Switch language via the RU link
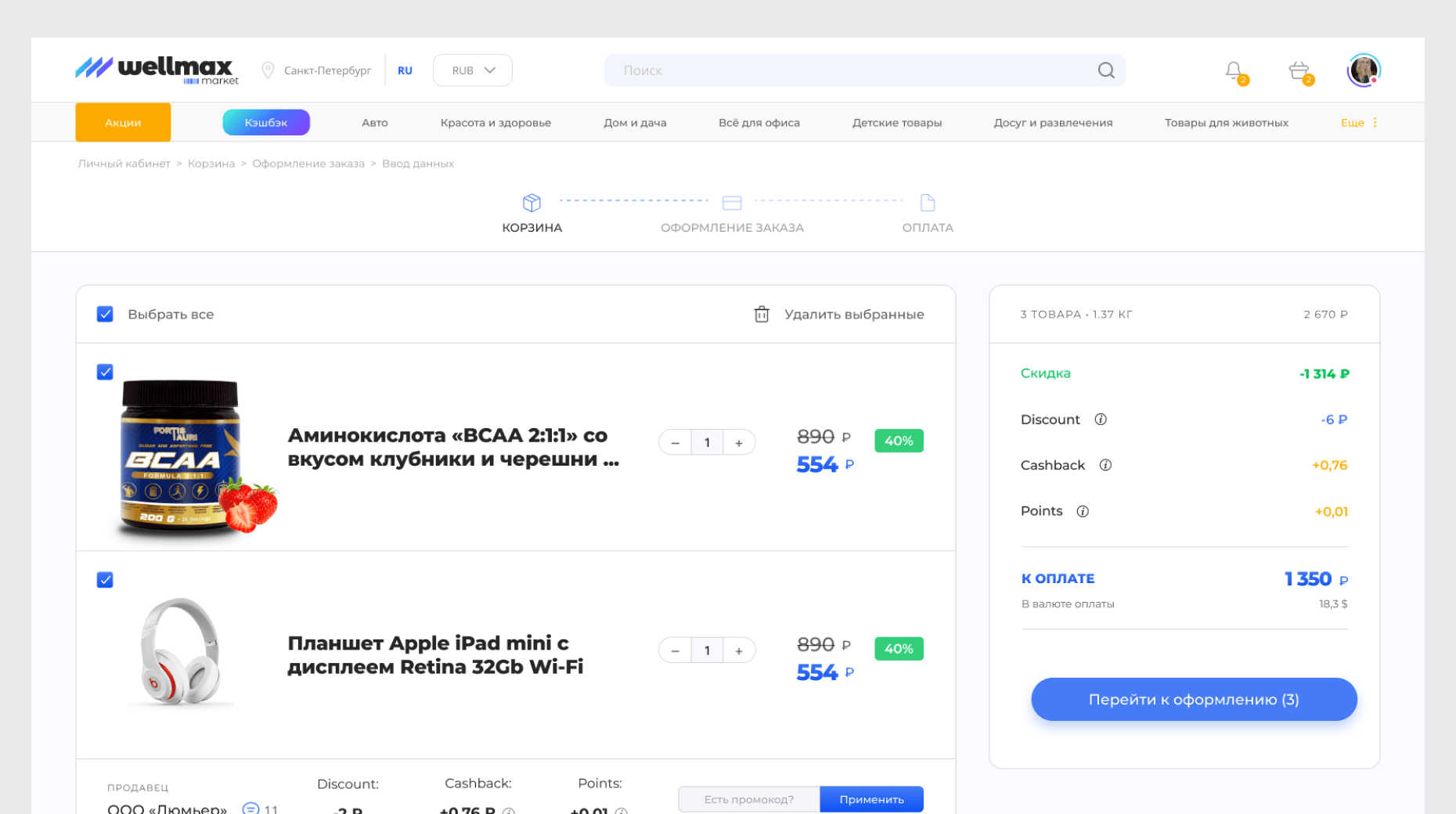 coord(405,70)
